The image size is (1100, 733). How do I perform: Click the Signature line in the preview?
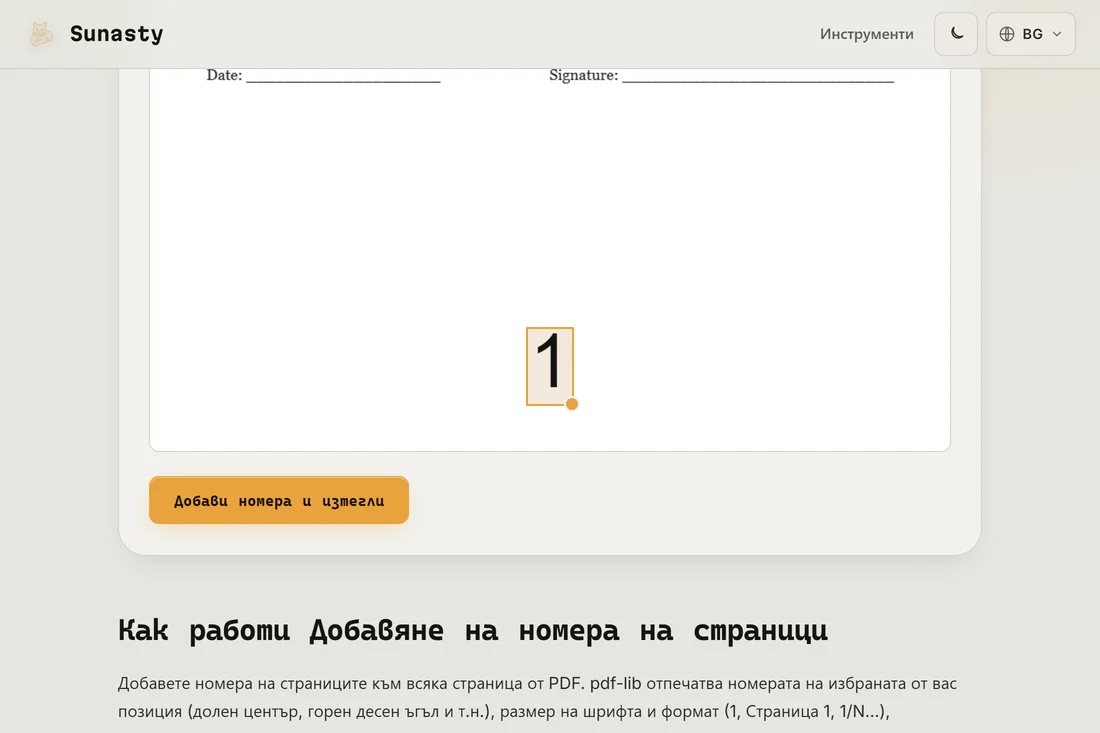point(721,75)
